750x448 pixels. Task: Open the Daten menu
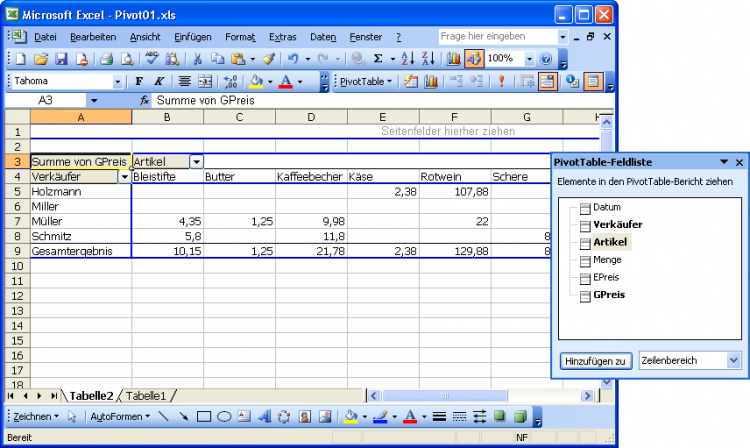(323, 36)
